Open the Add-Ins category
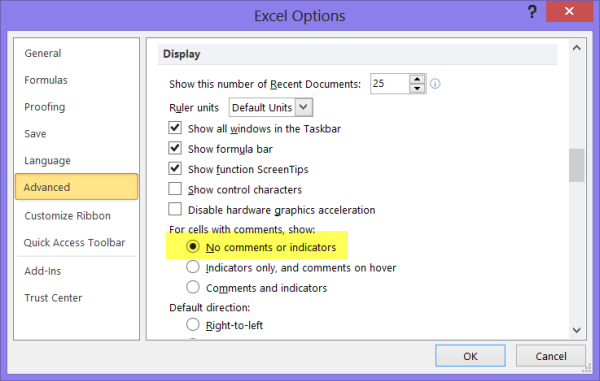600x381 pixels. tap(77, 271)
